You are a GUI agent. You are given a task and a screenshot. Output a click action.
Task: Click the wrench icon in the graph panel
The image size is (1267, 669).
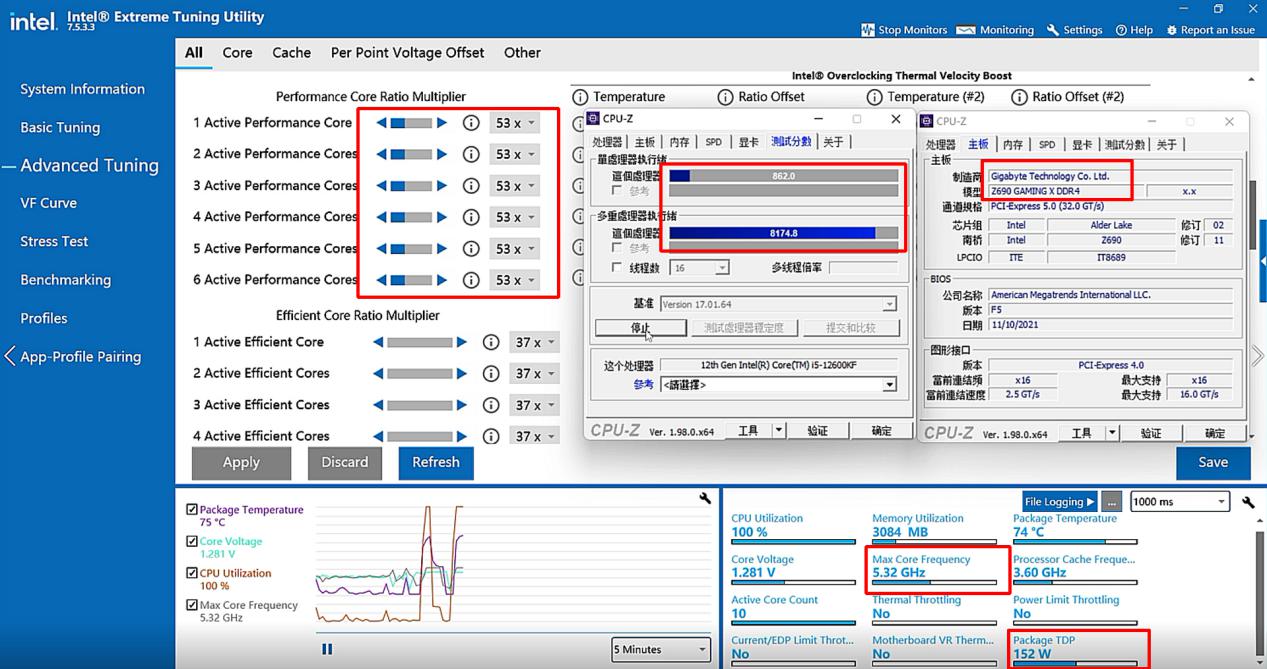pyautogui.click(x=705, y=498)
